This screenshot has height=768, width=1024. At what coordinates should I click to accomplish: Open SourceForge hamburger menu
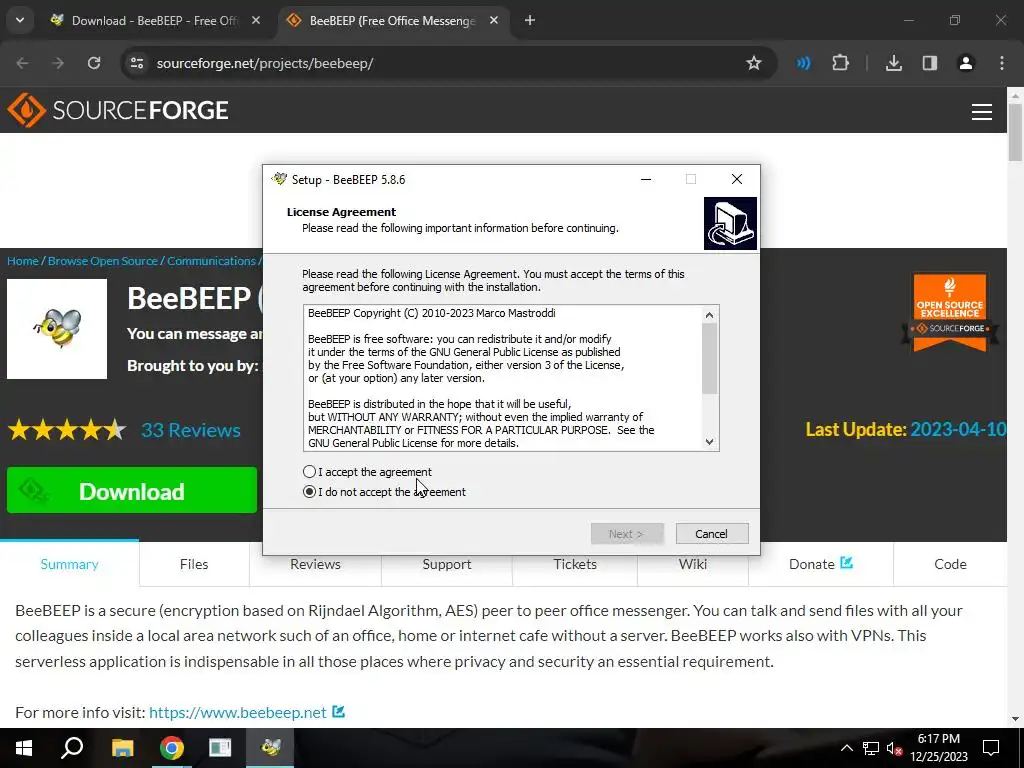click(982, 112)
